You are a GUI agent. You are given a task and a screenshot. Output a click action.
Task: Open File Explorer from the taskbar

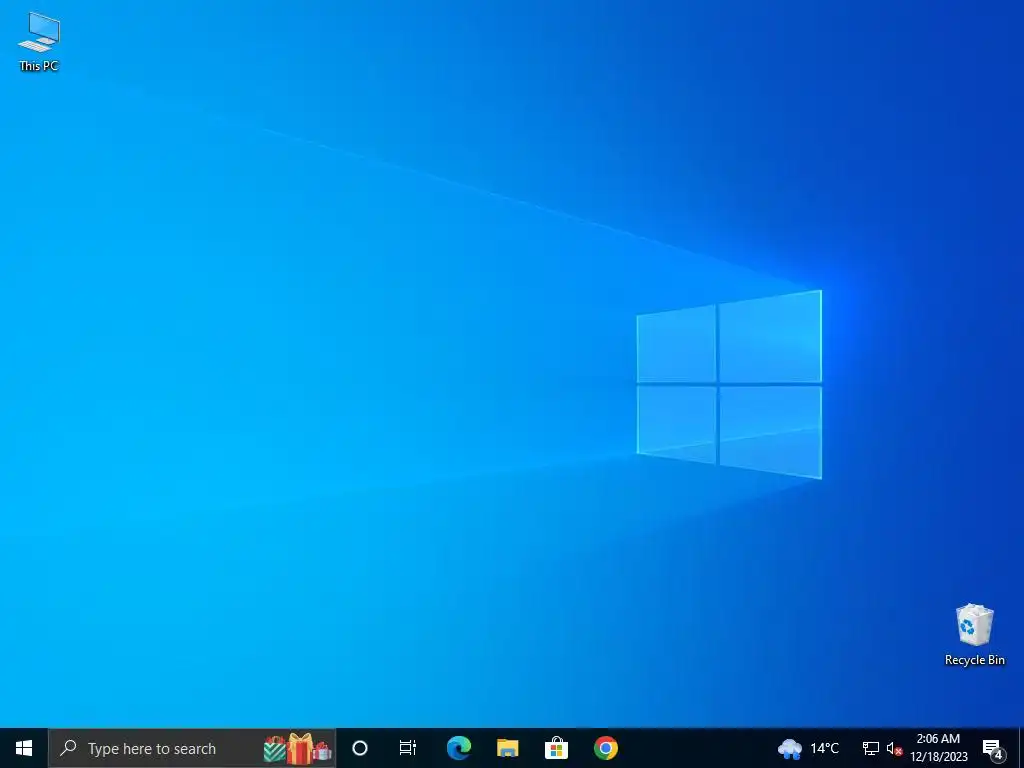[x=507, y=748]
